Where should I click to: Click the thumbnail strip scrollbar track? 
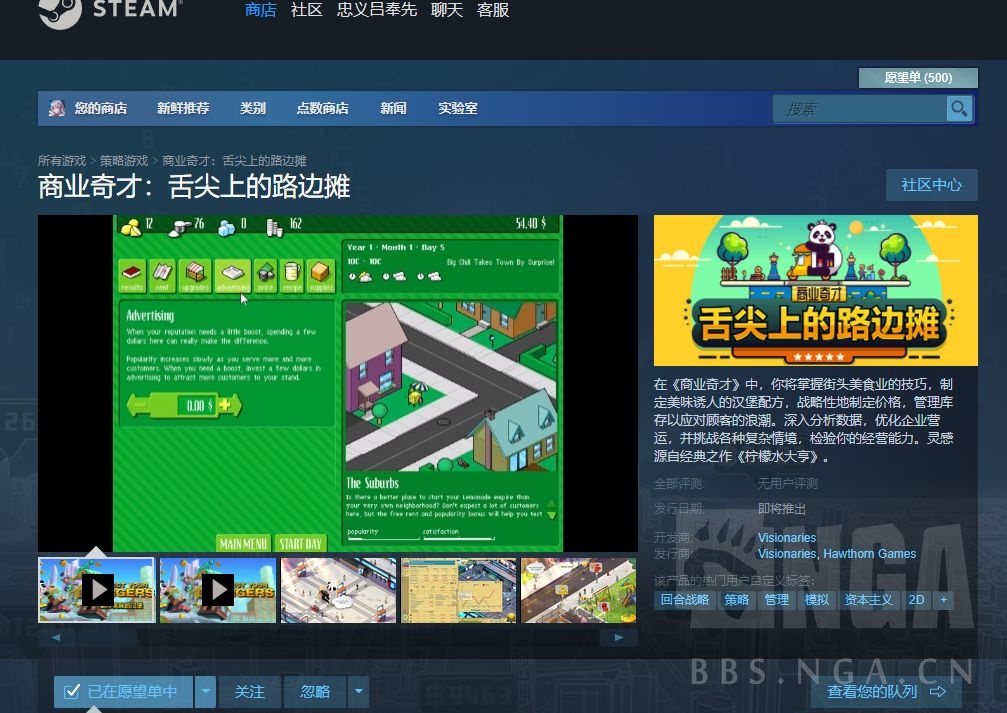(337, 637)
